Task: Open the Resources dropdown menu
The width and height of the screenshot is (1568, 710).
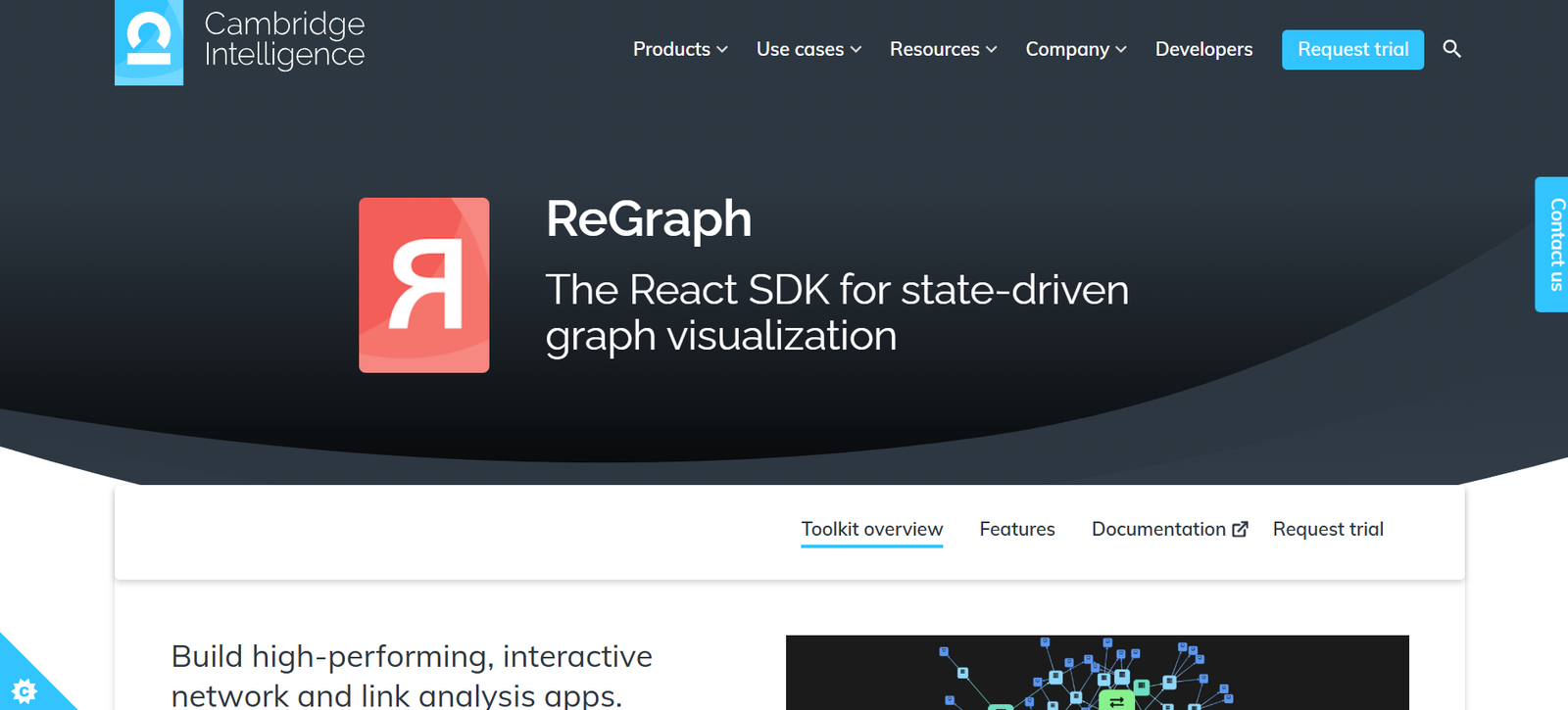Action: 942,49
